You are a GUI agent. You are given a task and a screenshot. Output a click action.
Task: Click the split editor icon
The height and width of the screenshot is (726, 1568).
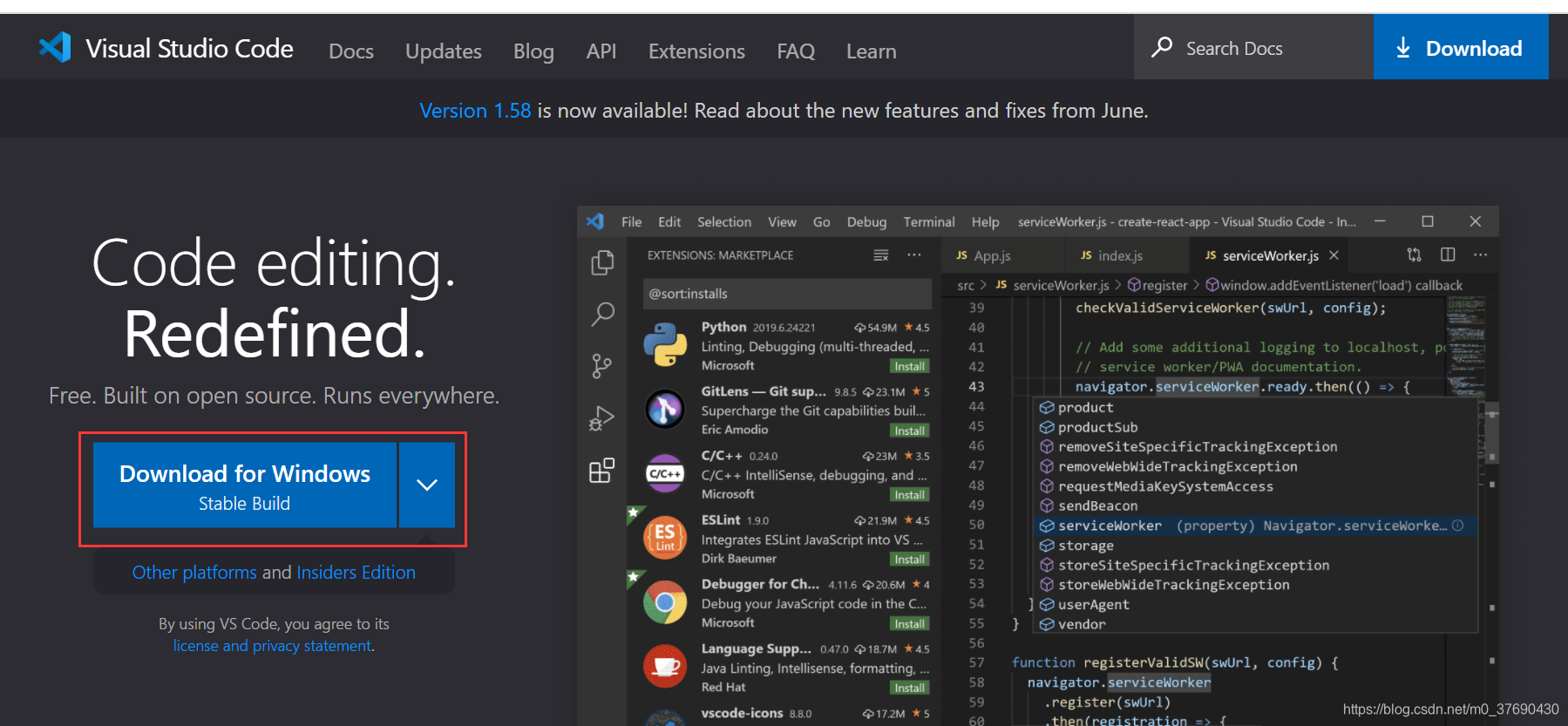click(1448, 254)
